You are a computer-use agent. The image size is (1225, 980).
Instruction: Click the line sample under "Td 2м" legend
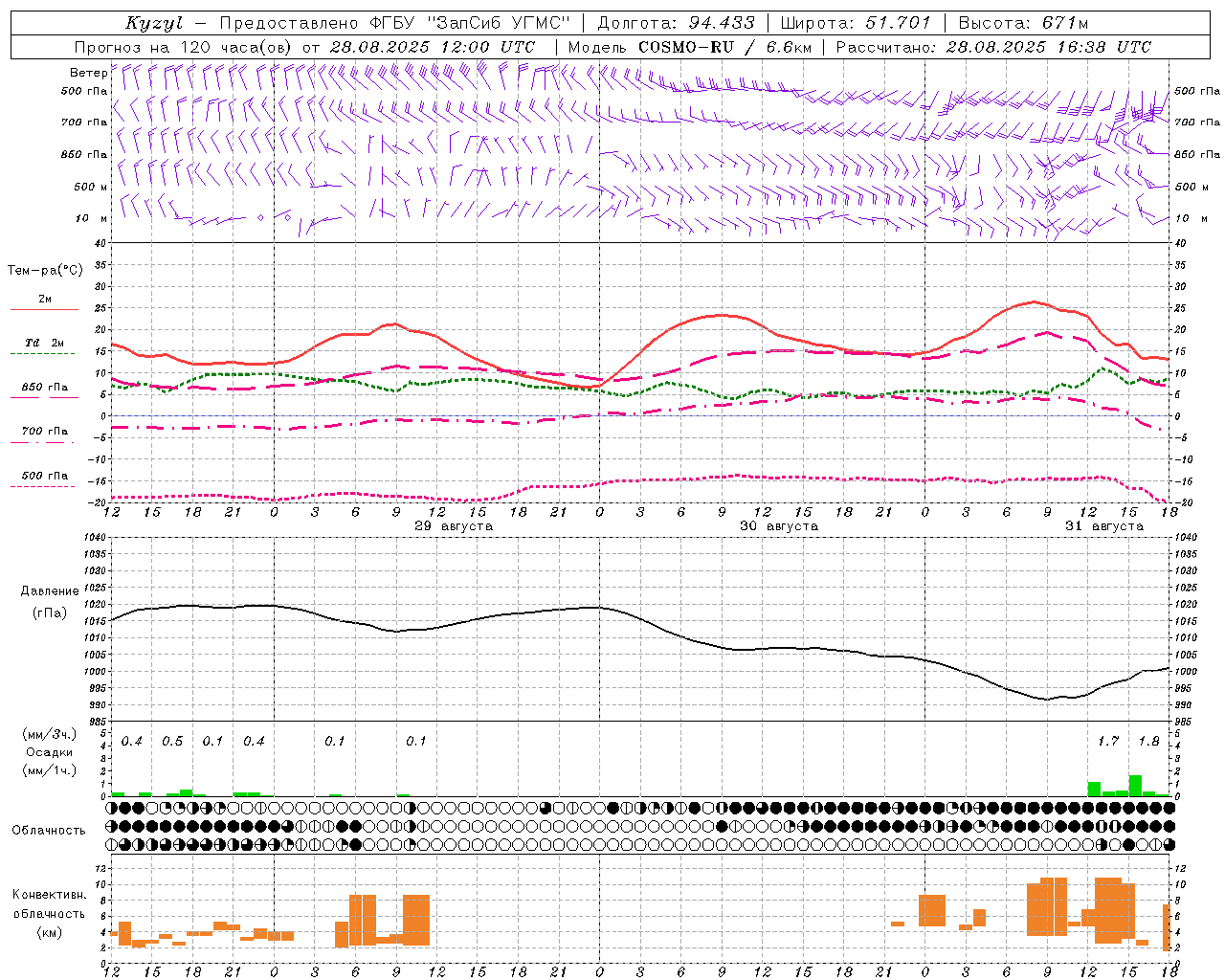[43, 354]
